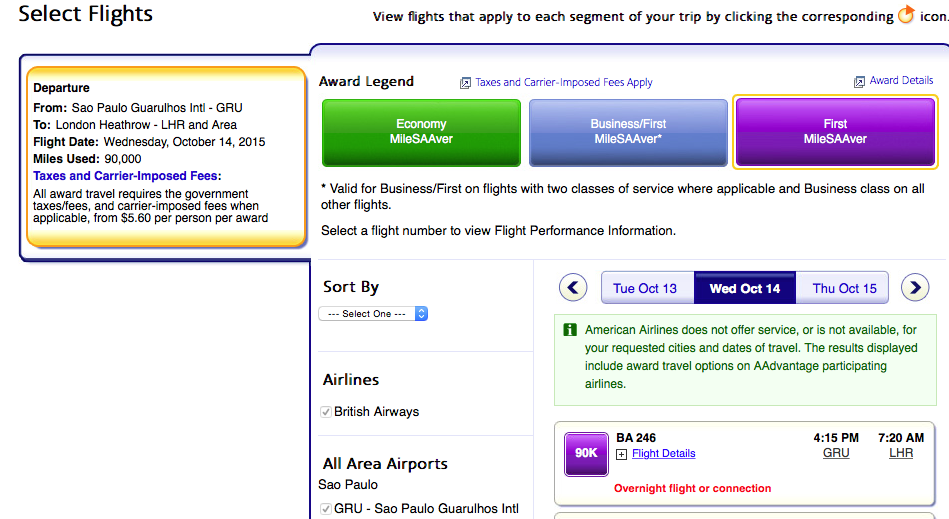Select the Wed Oct 14 tab
This screenshot has height=519, width=949.
click(744, 288)
